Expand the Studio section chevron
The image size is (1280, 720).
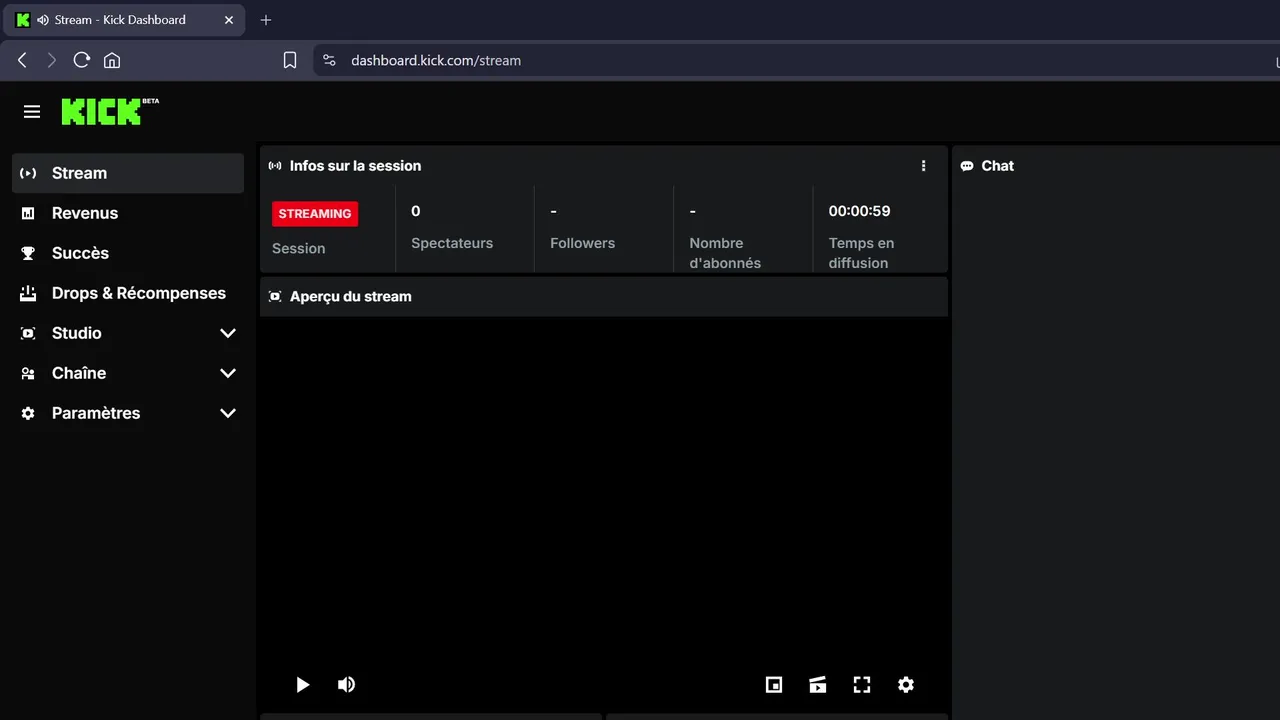point(228,333)
